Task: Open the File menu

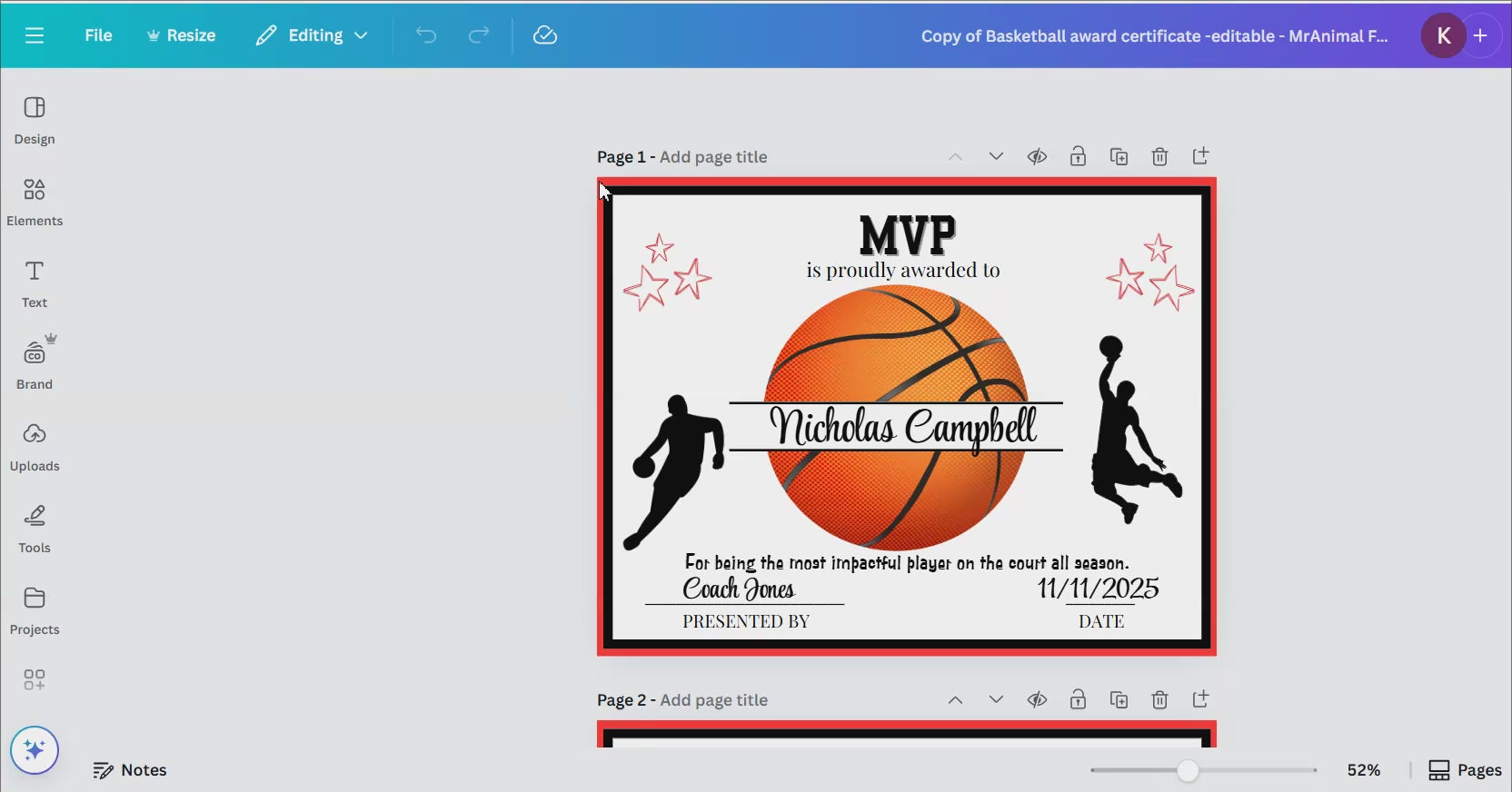Action: pos(98,35)
